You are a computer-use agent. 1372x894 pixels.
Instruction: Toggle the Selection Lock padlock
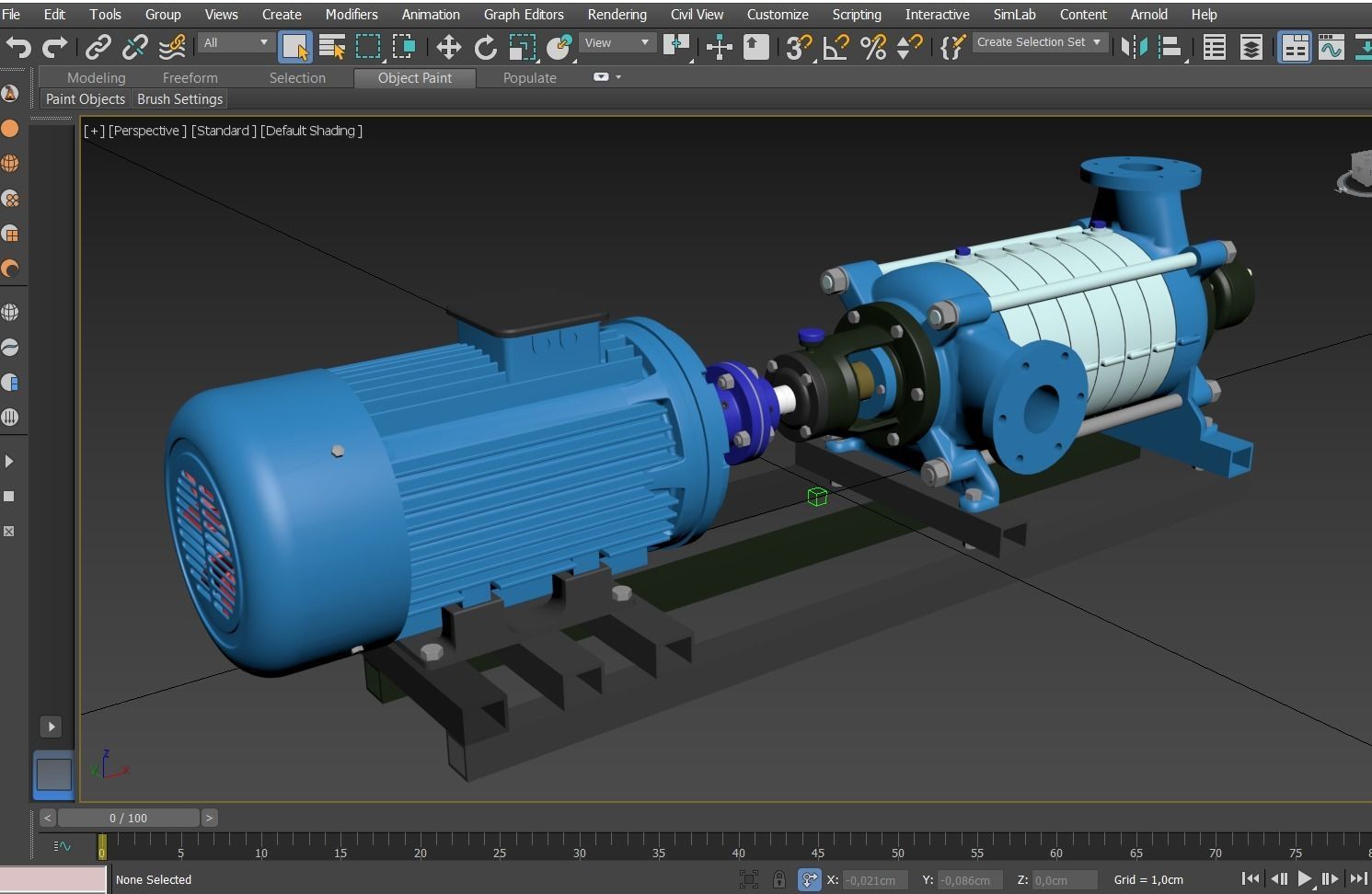[779, 879]
